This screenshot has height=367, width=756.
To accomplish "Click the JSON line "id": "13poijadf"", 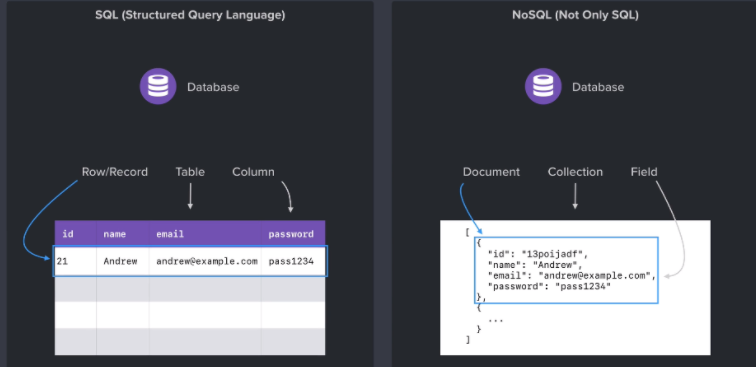I will 538,254.
